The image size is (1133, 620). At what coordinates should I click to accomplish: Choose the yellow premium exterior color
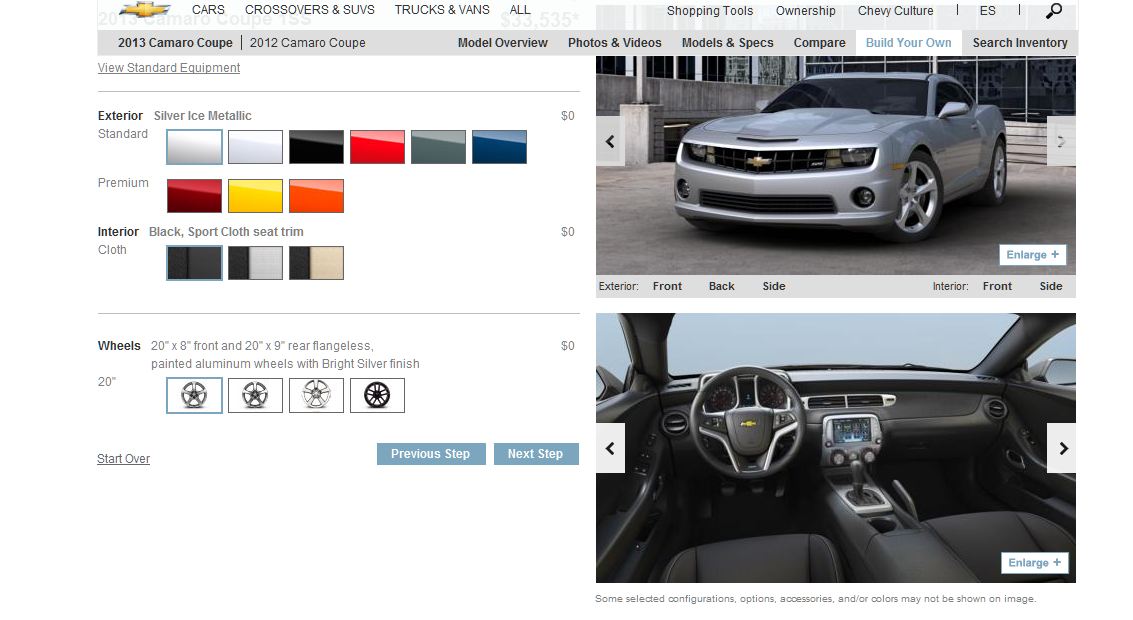click(255, 196)
